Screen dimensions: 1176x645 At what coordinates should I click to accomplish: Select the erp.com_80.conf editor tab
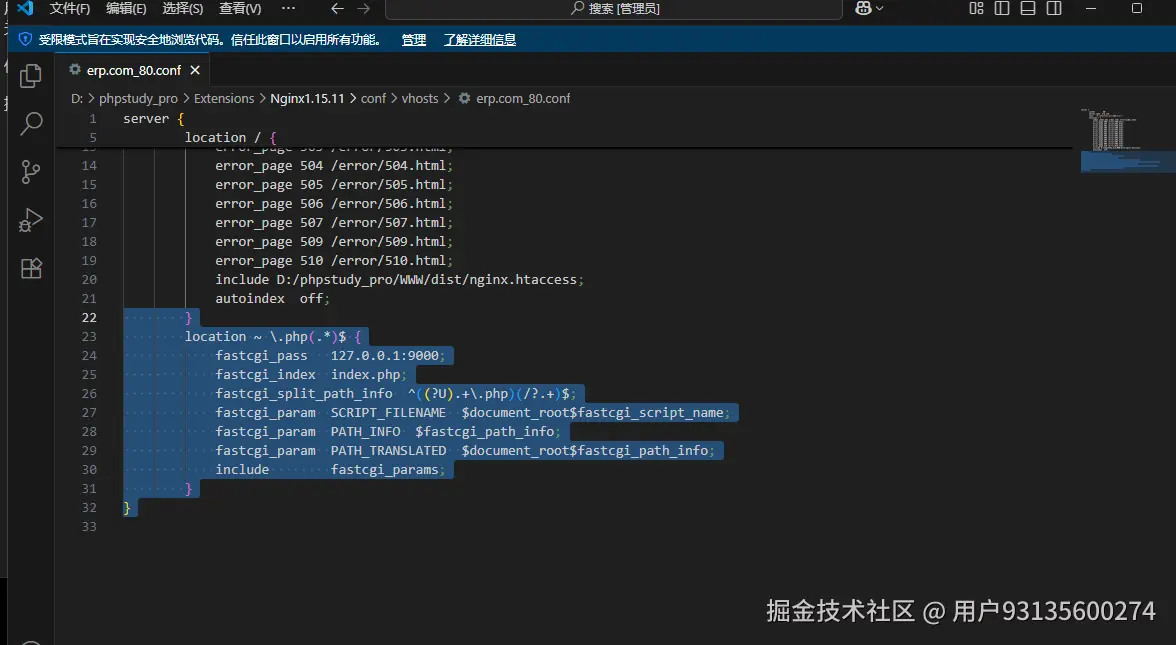click(x=134, y=70)
